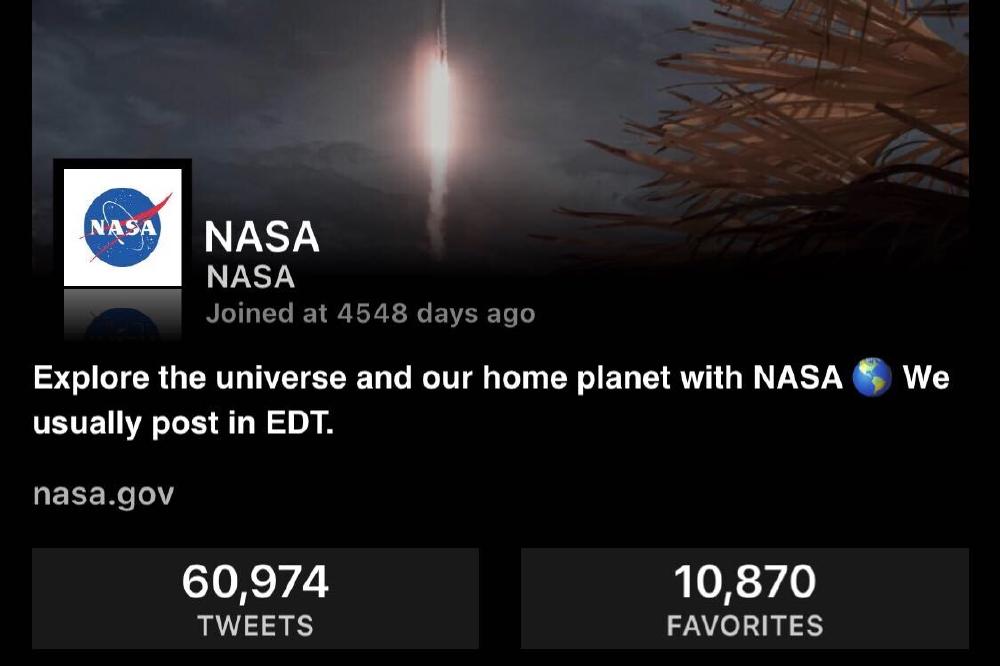Select the large white NASA display name

261,237
